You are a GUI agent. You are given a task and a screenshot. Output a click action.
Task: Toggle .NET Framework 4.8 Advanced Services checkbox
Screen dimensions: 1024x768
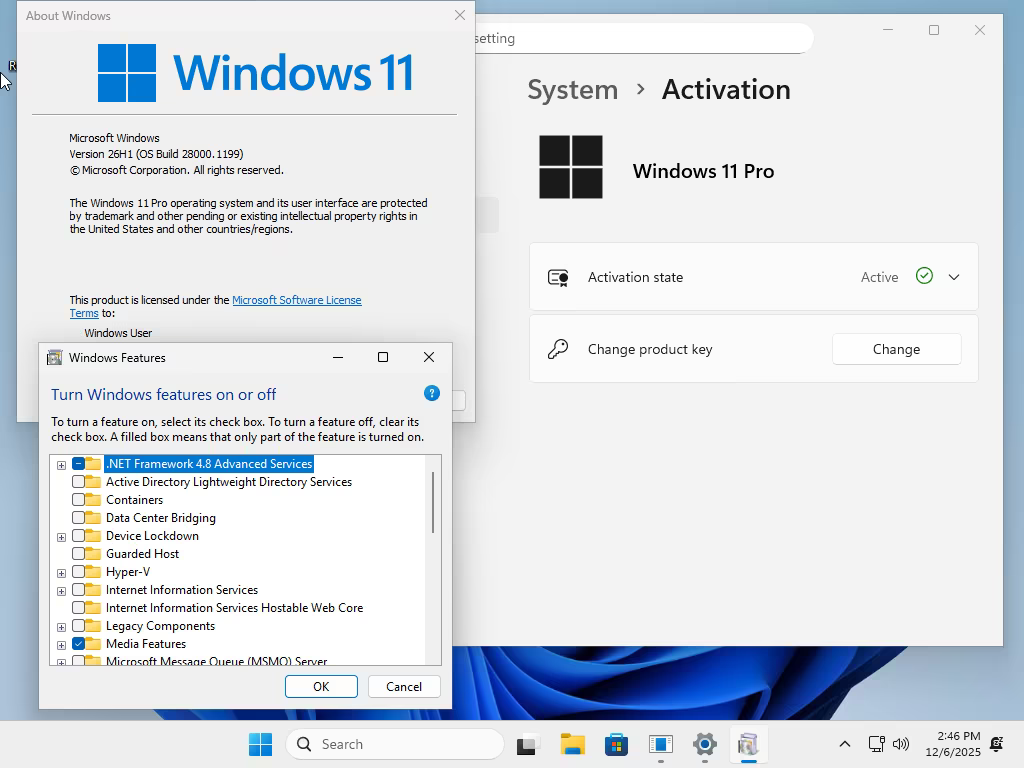click(78, 464)
